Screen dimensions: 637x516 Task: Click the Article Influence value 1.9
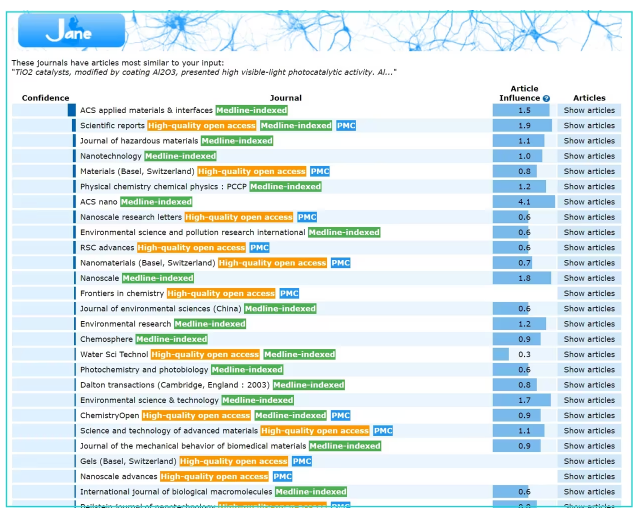click(524, 126)
